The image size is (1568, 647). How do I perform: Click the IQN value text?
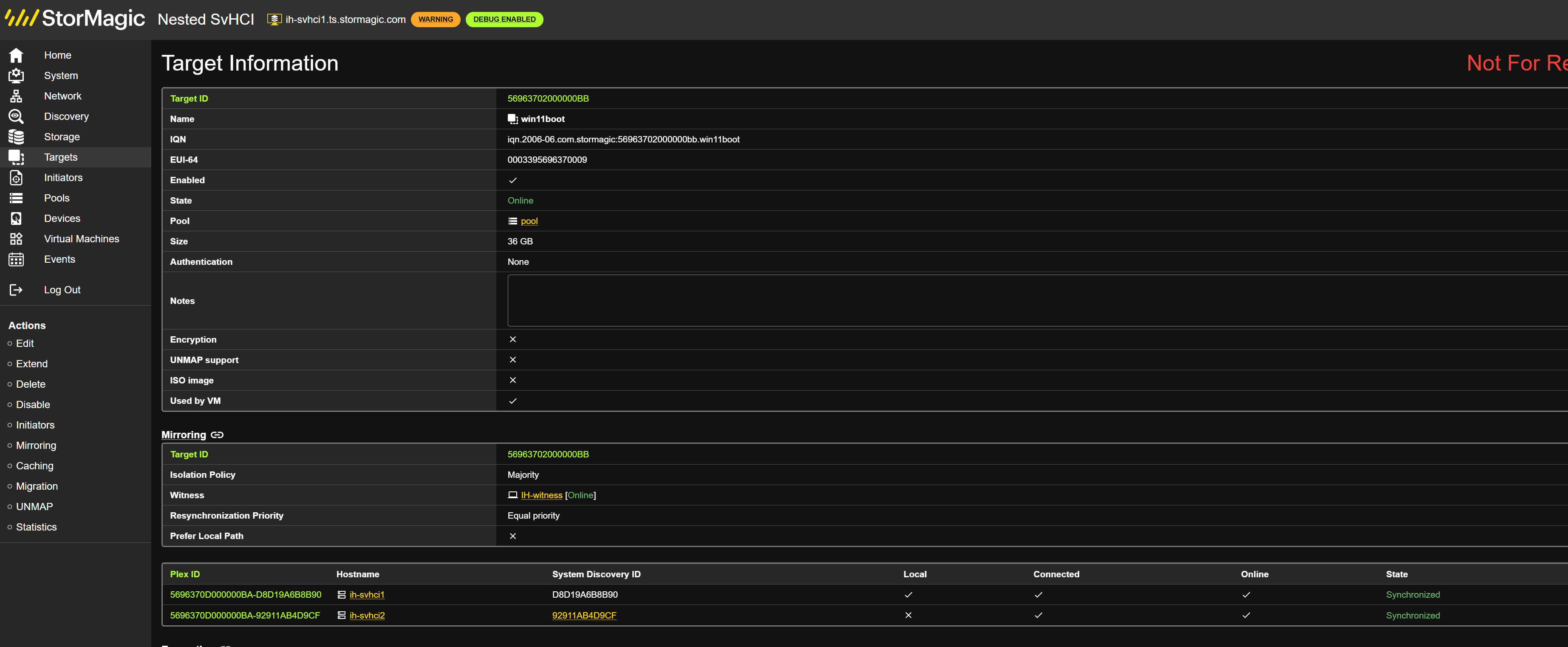pyautogui.click(x=624, y=139)
